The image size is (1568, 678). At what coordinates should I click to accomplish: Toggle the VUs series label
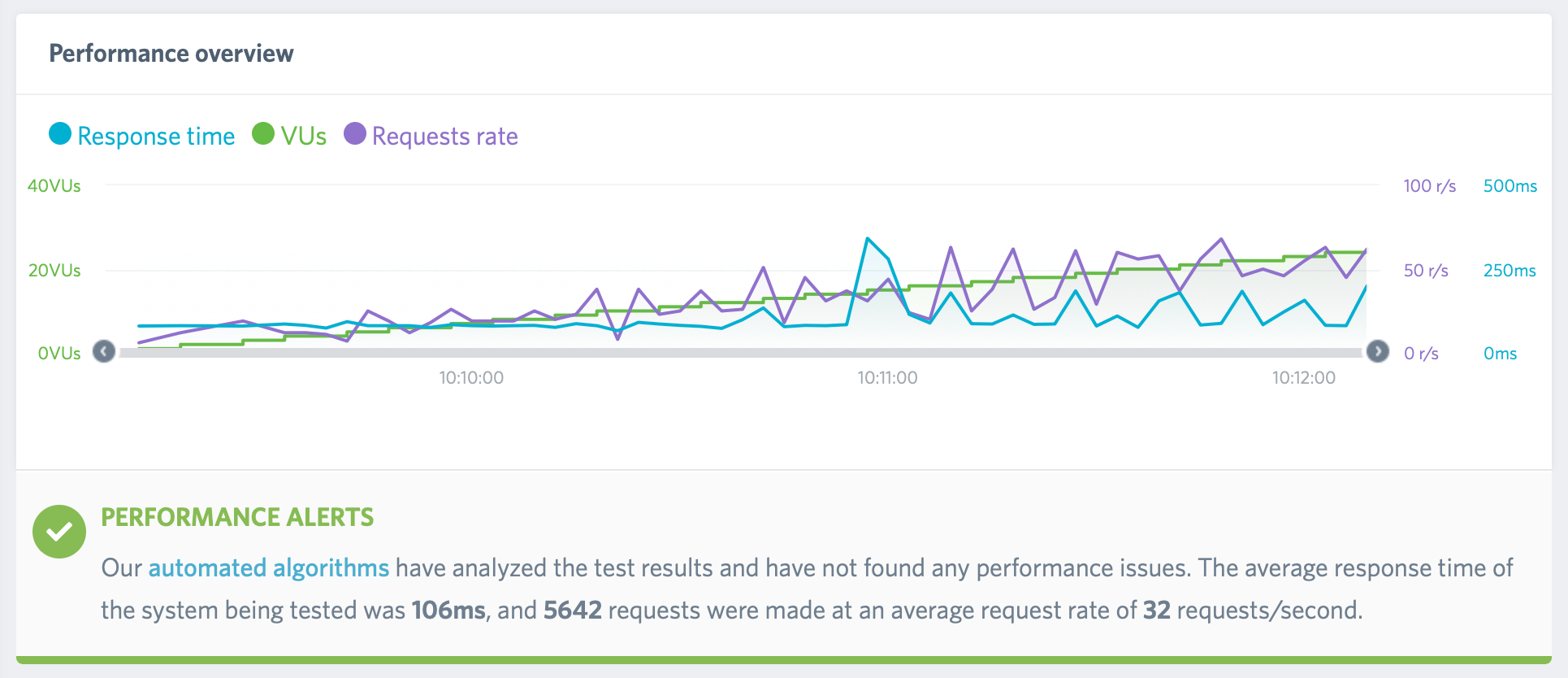pyautogui.click(x=304, y=136)
